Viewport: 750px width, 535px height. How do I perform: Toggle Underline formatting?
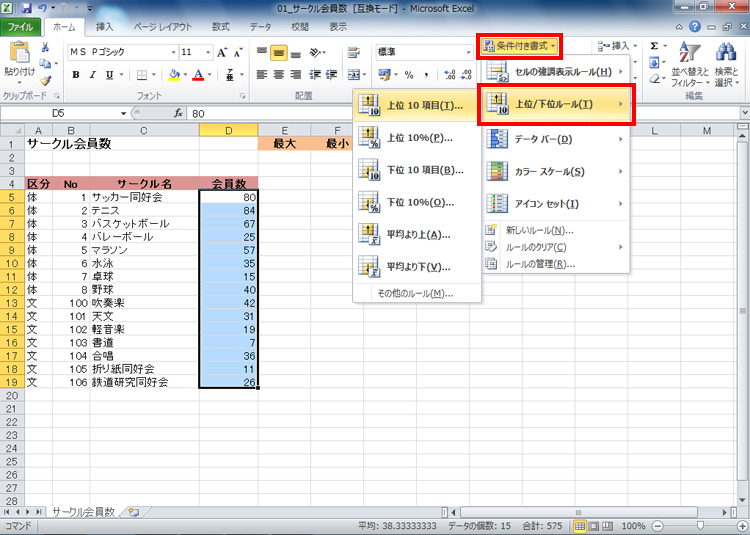click(x=110, y=75)
